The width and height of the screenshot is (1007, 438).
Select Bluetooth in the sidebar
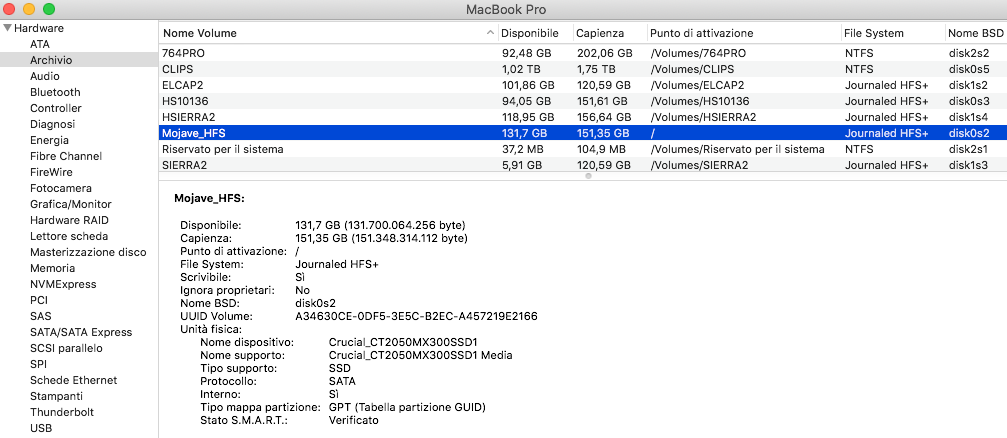(55, 92)
